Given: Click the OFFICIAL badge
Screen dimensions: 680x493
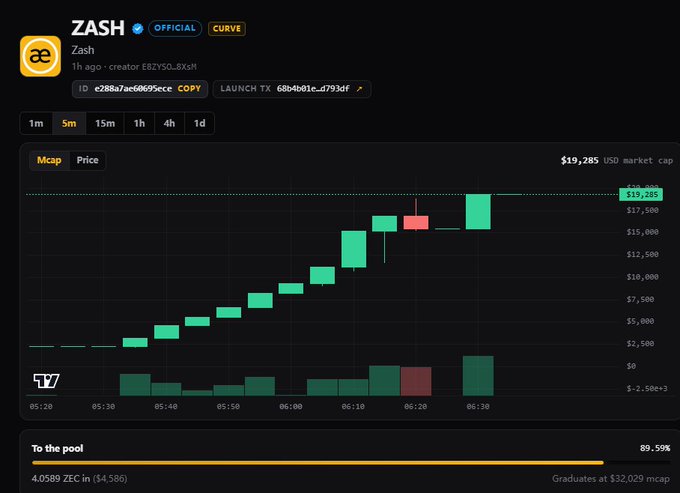Looking at the screenshot, I should [175, 28].
